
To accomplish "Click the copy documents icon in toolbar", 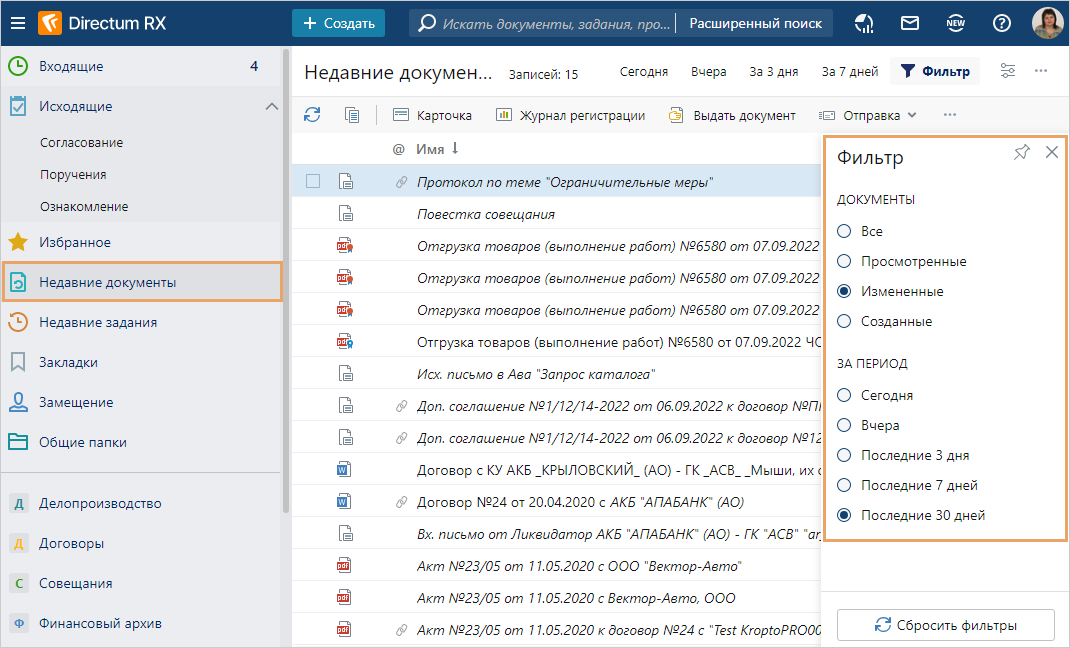I will point(352,115).
